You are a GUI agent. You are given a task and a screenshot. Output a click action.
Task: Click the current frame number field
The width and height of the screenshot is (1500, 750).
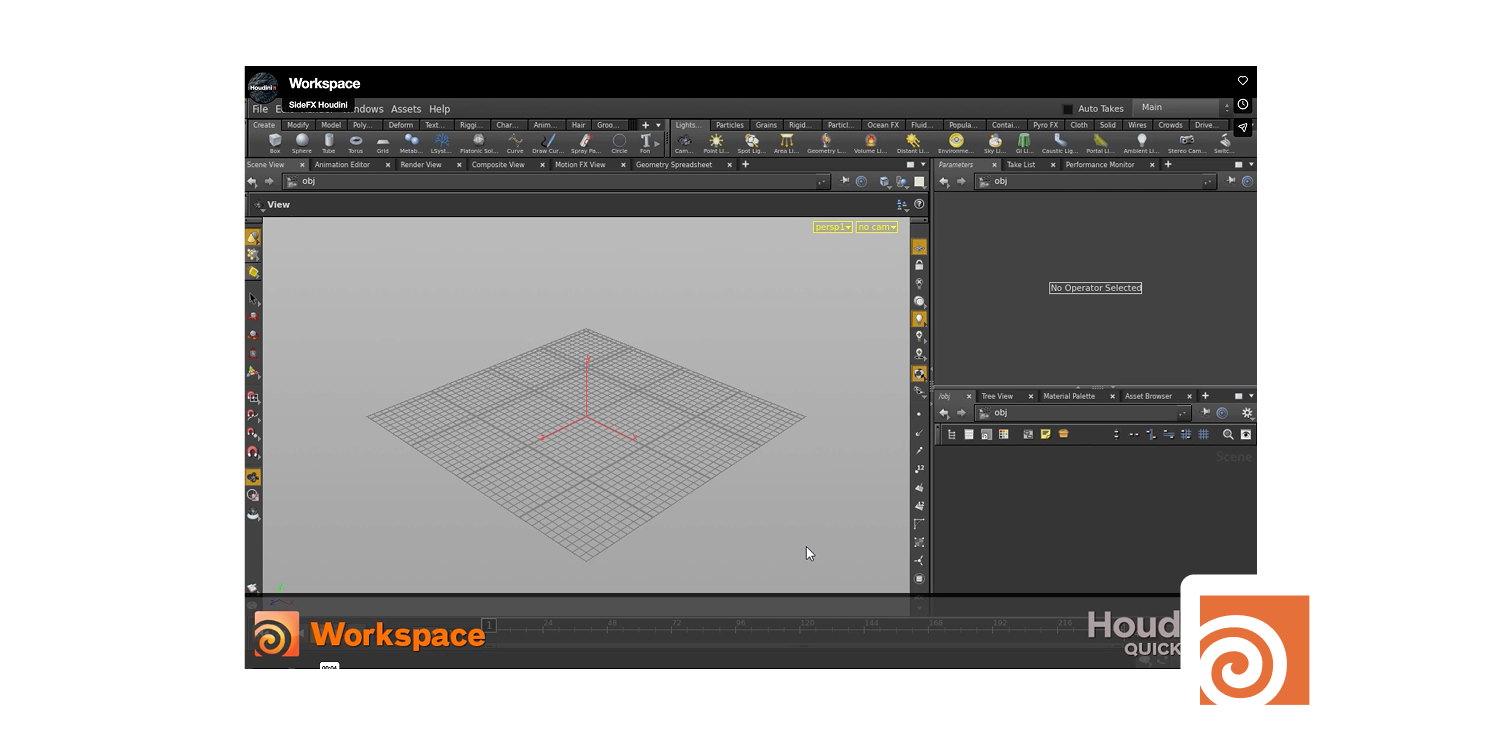(x=489, y=625)
